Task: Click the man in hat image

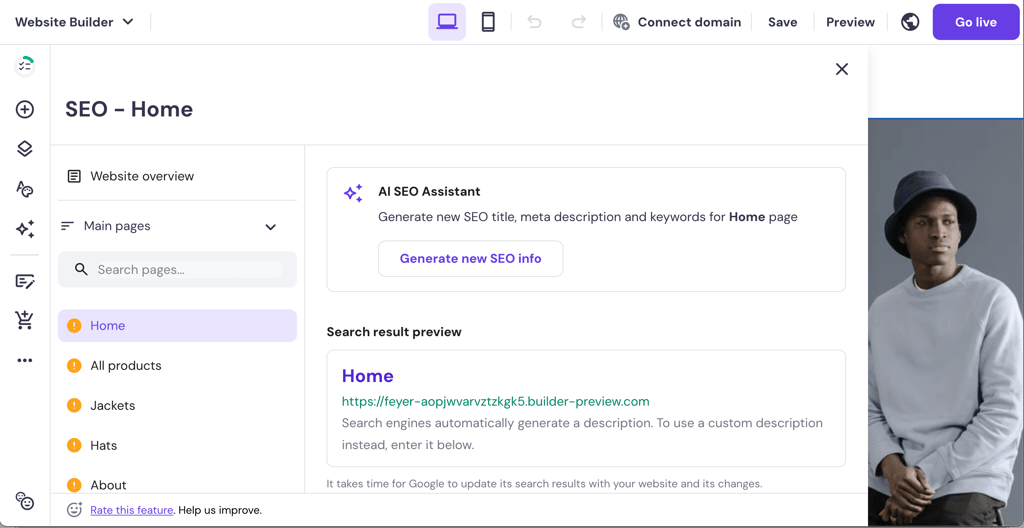Action: [x=946, y=322]
